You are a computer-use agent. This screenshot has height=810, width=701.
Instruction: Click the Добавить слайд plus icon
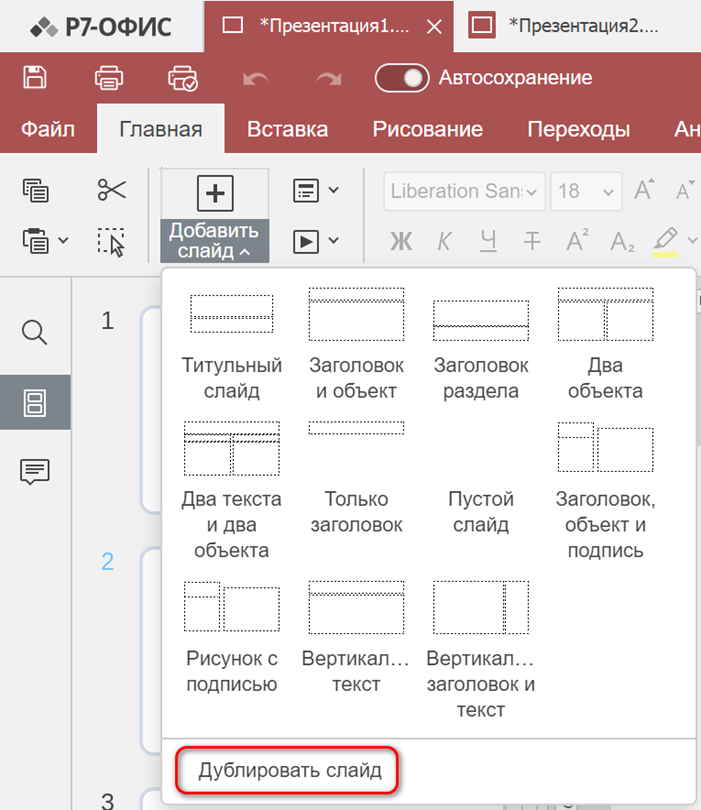215,193
